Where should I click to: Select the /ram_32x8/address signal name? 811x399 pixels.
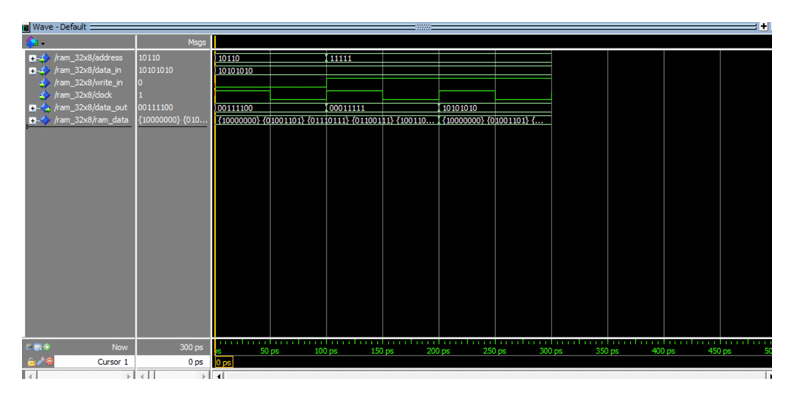(x=88, y=58)
